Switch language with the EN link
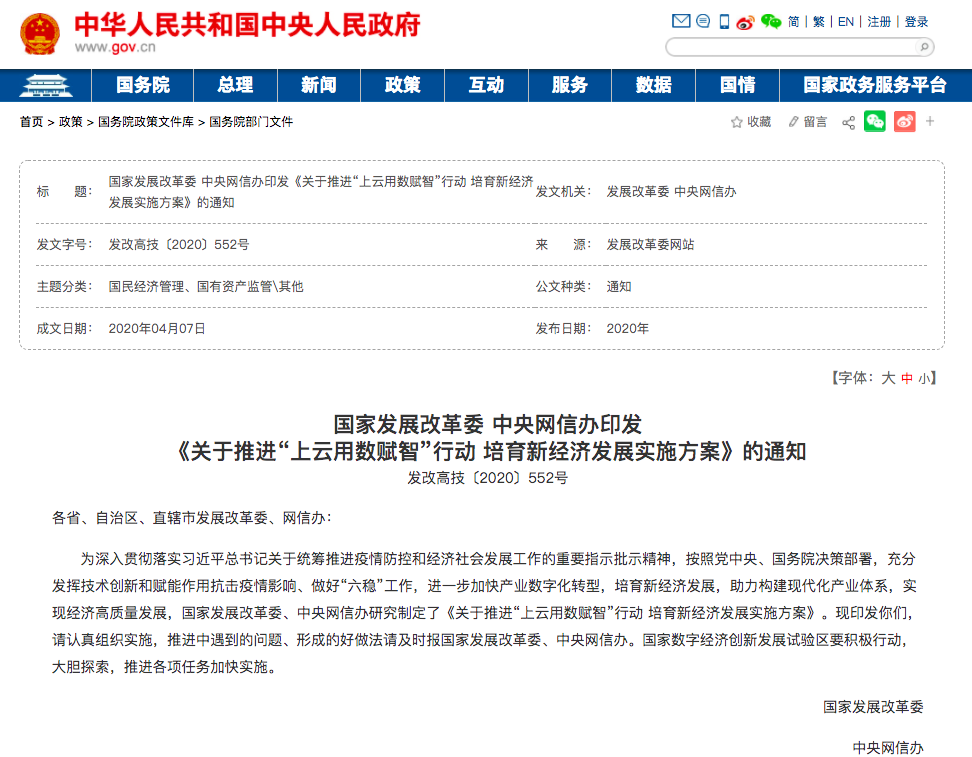The image size is (972, 757). click(x=846, y=21)
